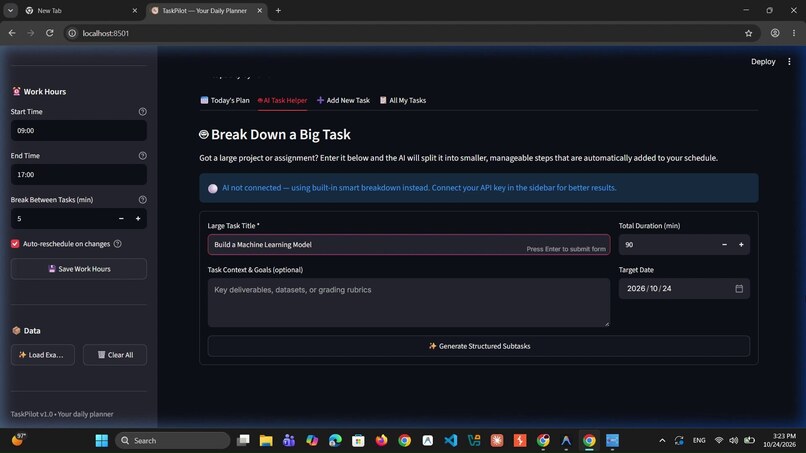
Task: Click Load Example data button
Action: [x=43, y=355]
